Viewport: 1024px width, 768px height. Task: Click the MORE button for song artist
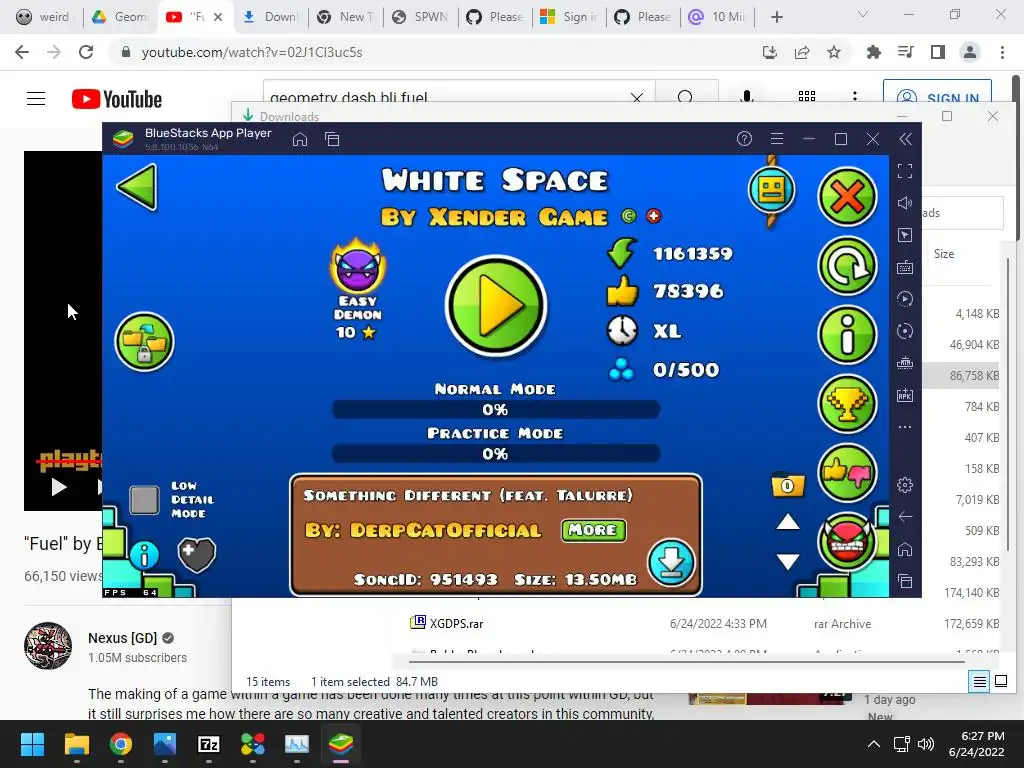pyautogui.click(x=594, y=530)
